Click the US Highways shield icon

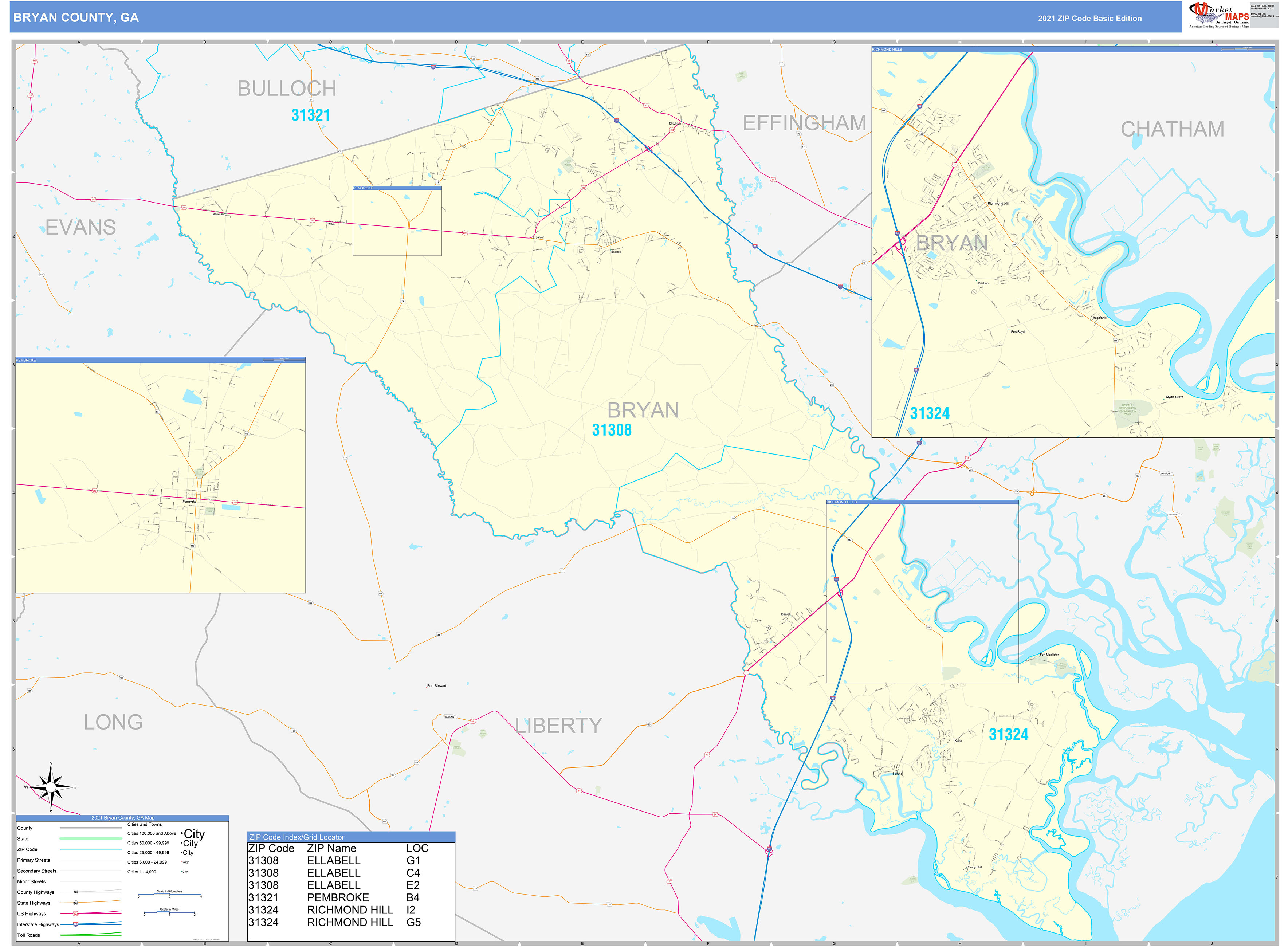75,913
